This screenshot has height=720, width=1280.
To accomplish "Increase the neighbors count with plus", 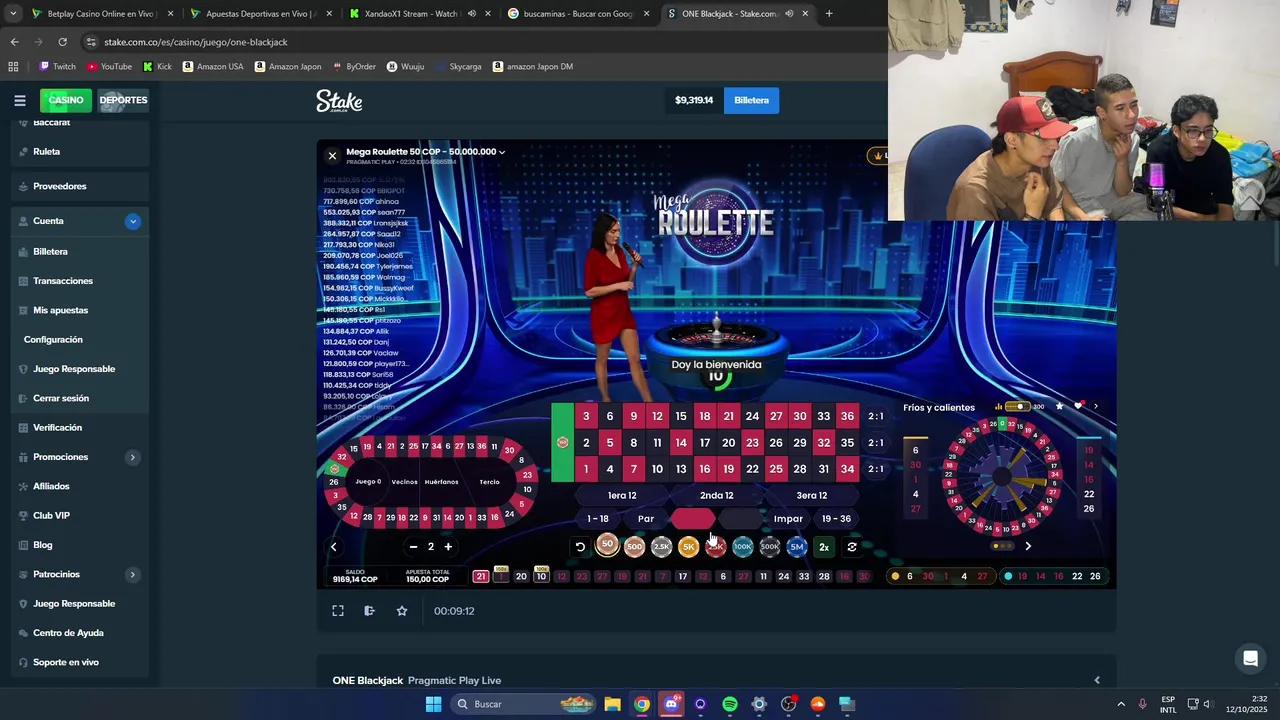I will 448,547.
